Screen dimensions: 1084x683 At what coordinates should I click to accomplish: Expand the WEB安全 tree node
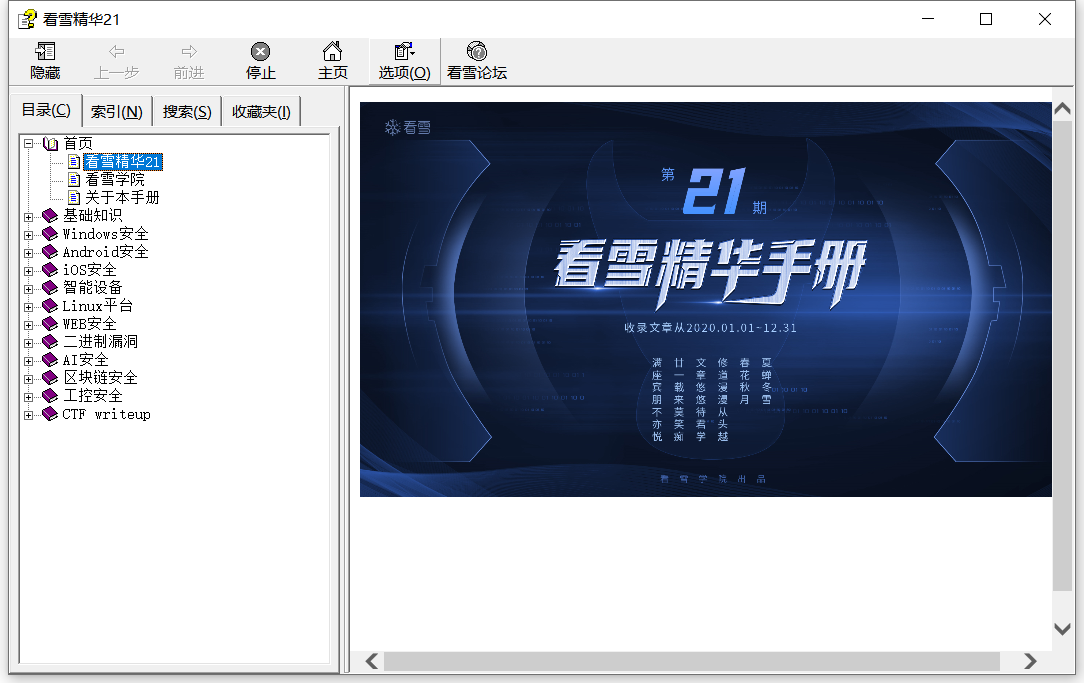pos(28,325)
